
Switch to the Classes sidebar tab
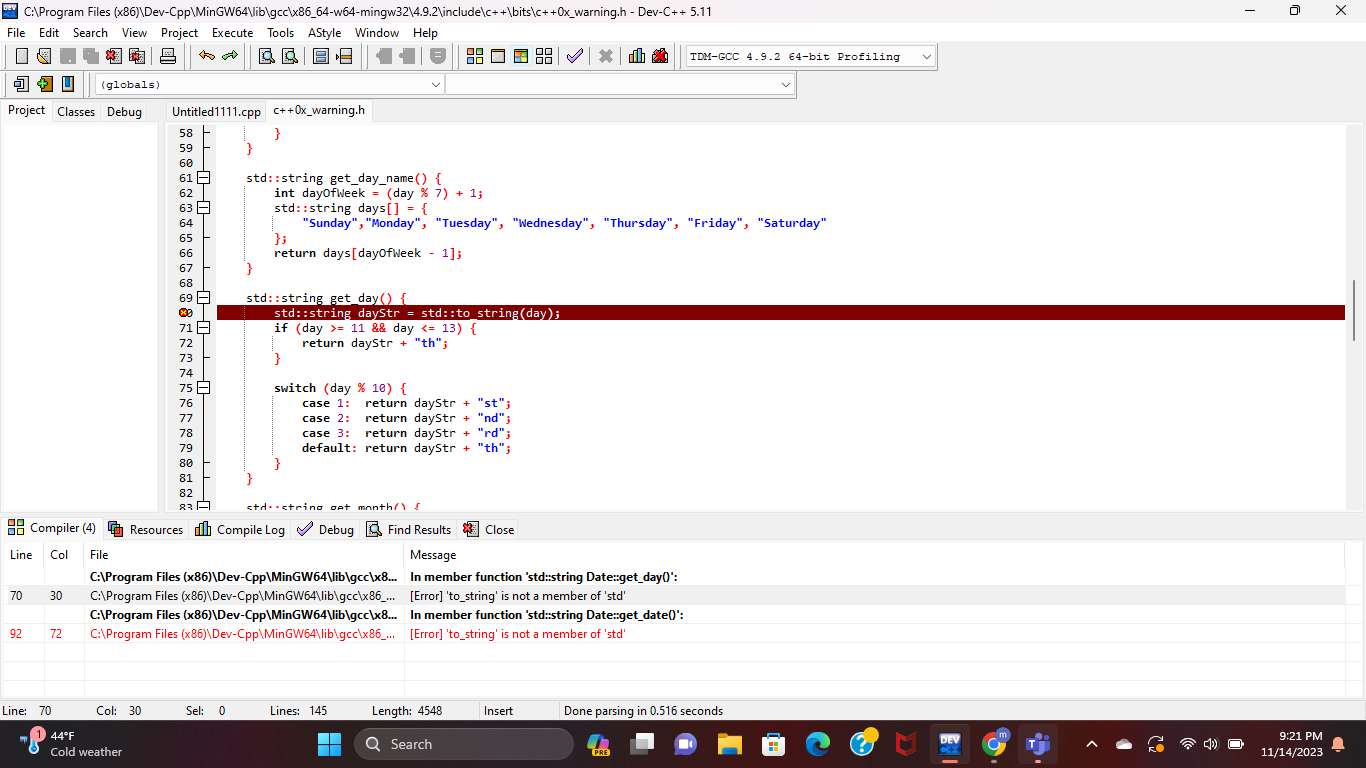[x=76, y=112]
